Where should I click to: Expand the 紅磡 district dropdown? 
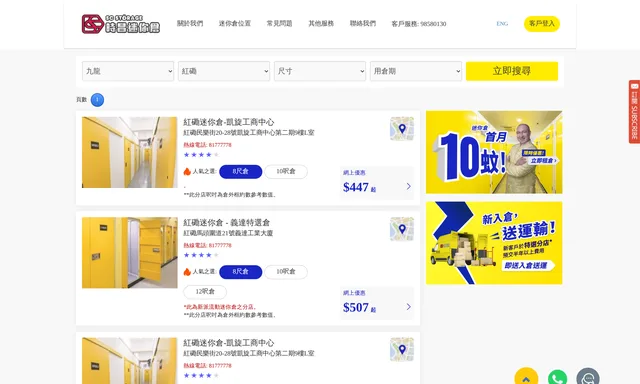click(224, 71)
